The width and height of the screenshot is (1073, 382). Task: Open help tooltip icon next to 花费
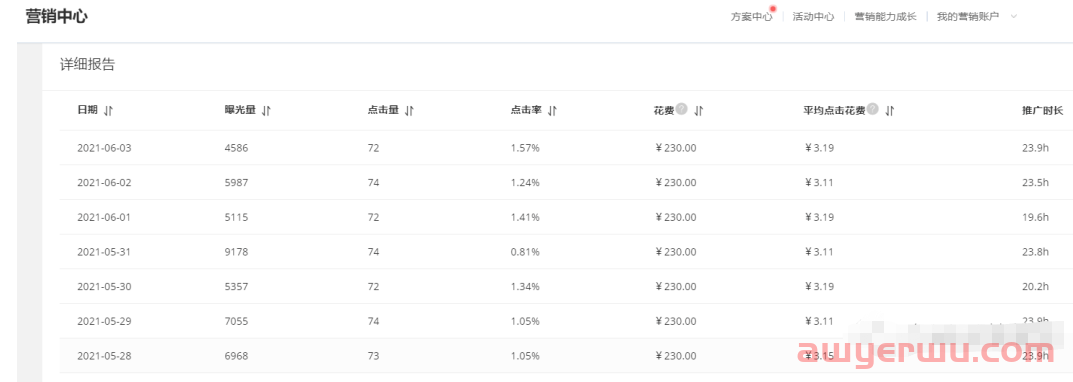point(682,110)
